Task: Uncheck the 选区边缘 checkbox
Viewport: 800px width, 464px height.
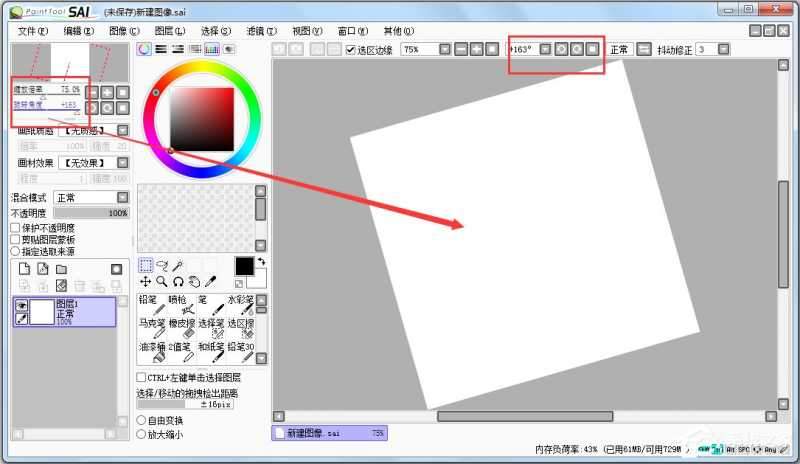Action: [x=350, y=49]
